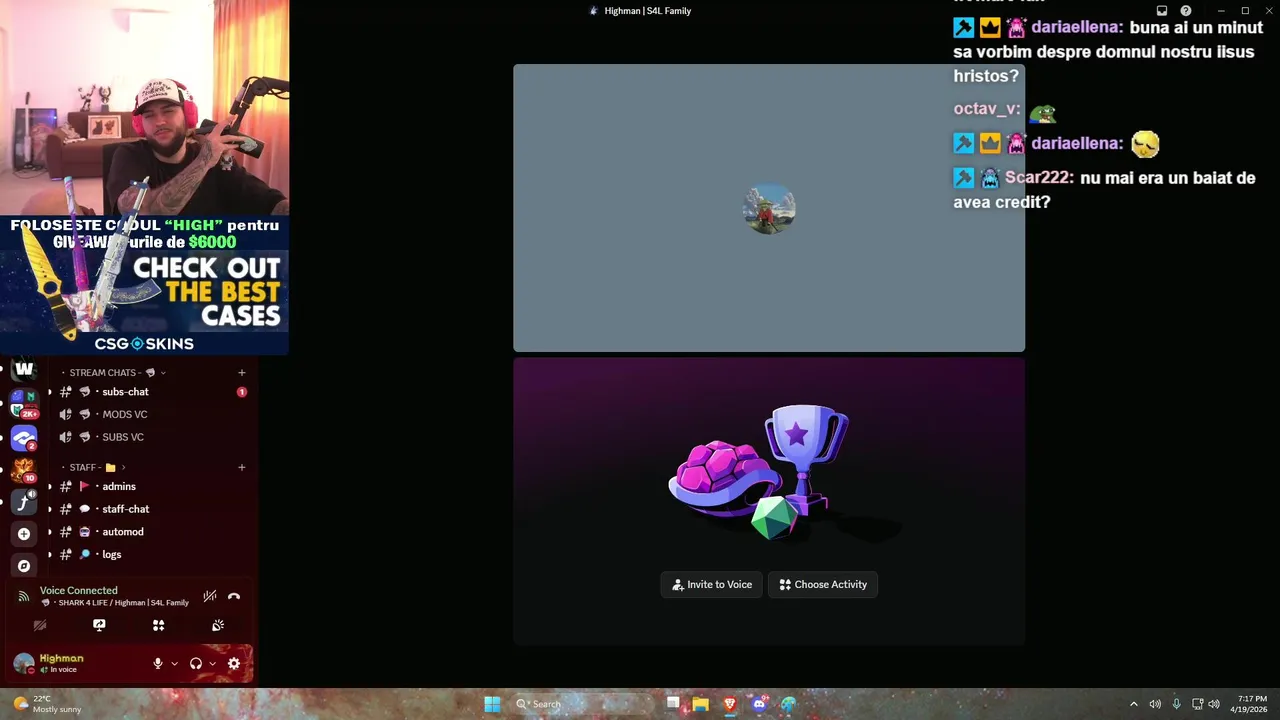Click the activity trophy illustration tile
This screenshot has width=1280, height=720.
(769, 501)
